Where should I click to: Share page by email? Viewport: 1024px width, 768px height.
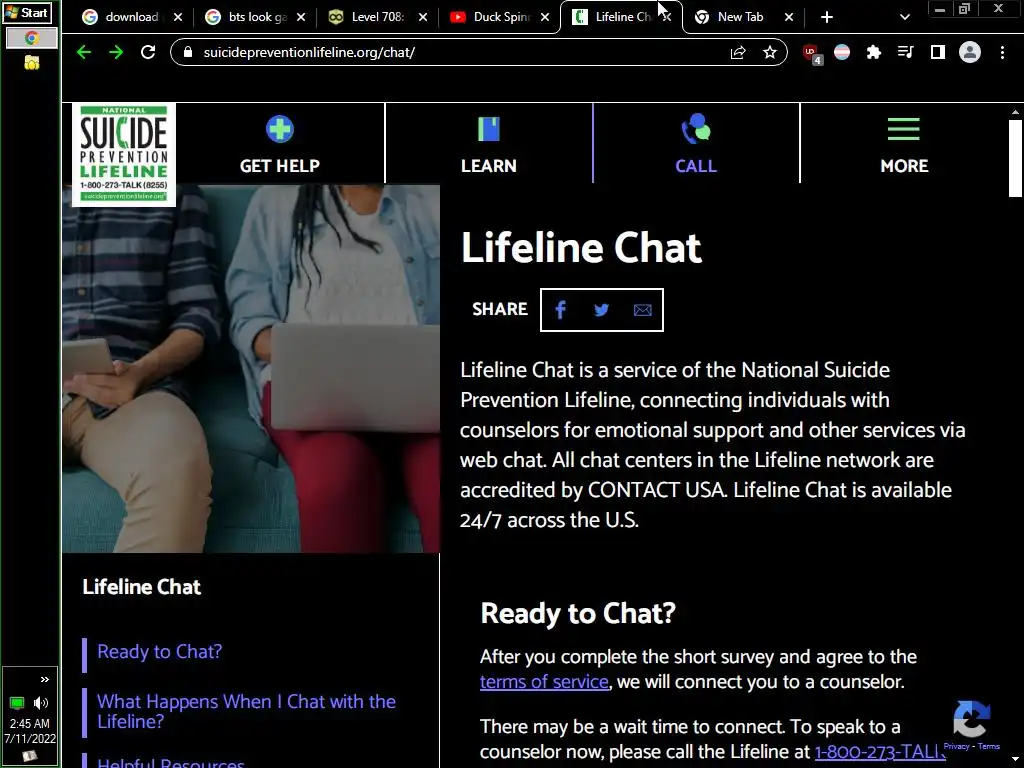pyautogui.click(x=643, y=310)
